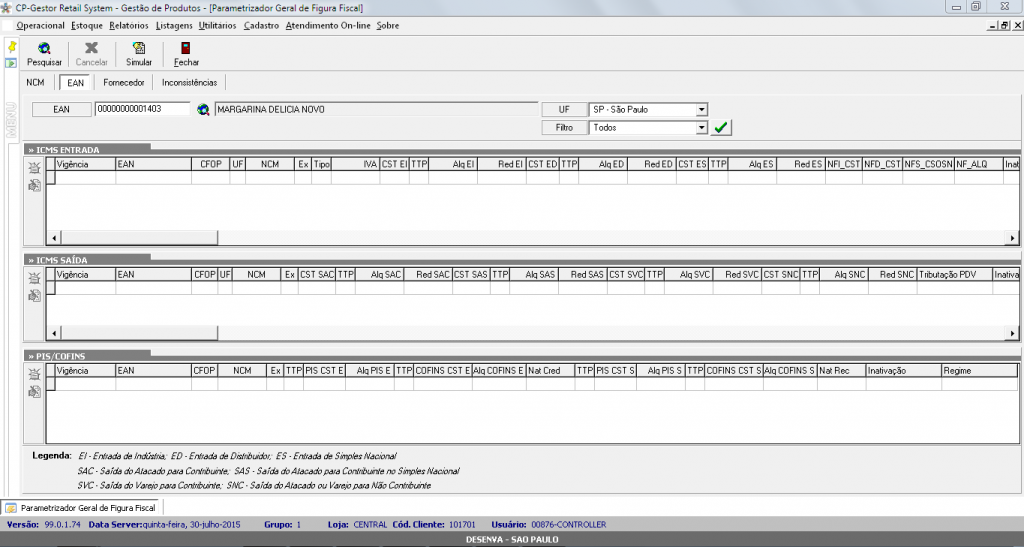The image size is (1024, 547).
Task: Click the product lookup globe icon beside the EAN field
Action: (203, 110)
